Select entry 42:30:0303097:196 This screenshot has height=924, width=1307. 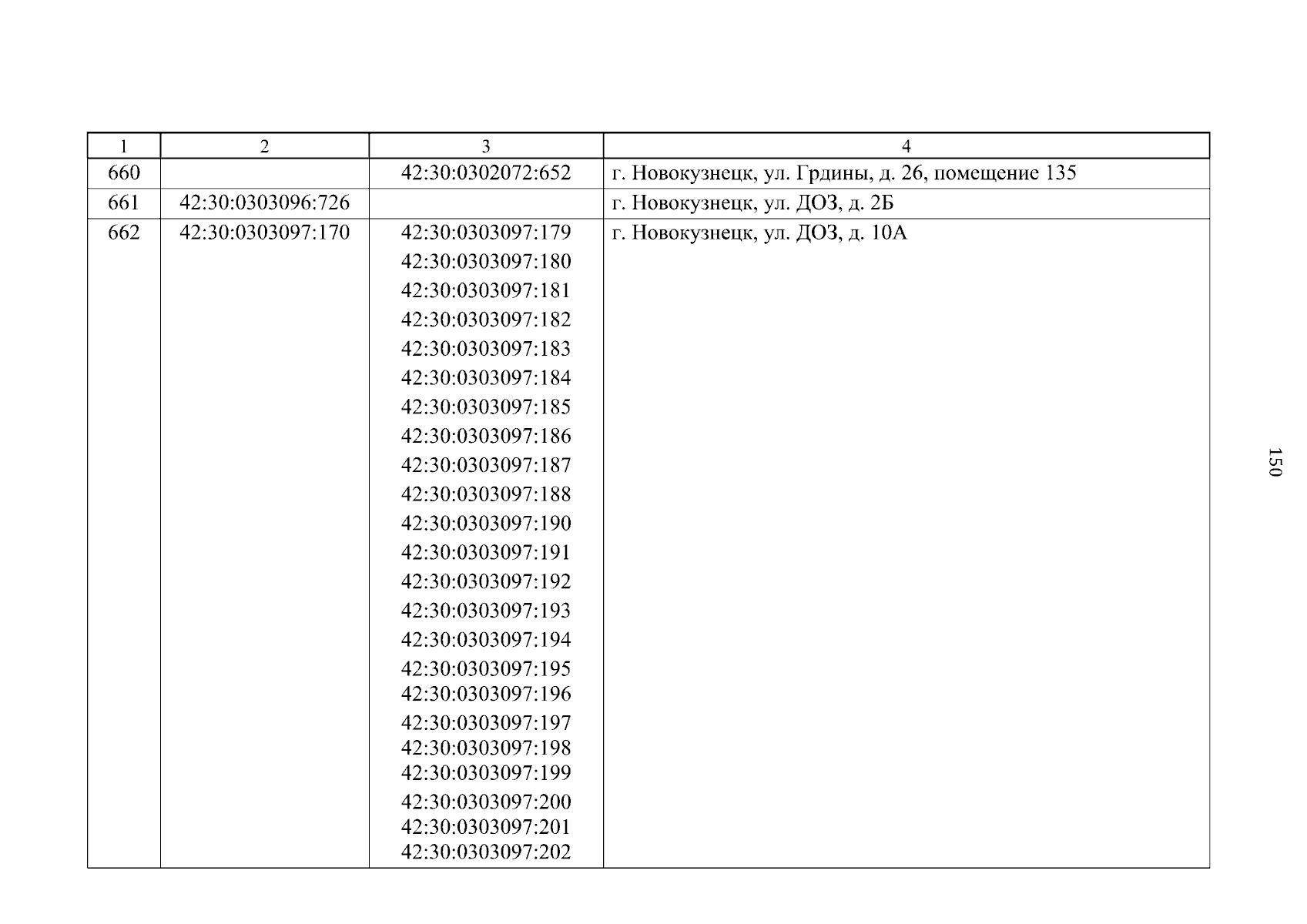point(486,694)
